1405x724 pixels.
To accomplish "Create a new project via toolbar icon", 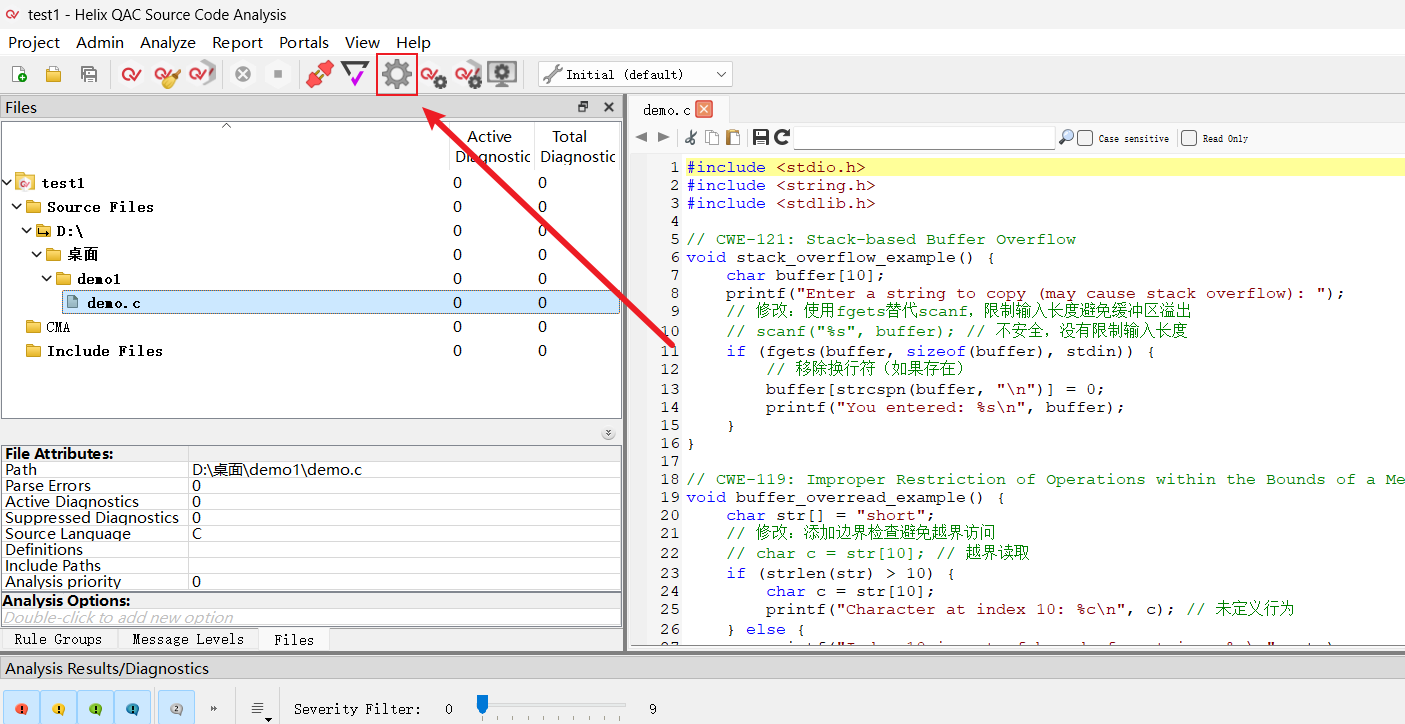I will [19, 74].
